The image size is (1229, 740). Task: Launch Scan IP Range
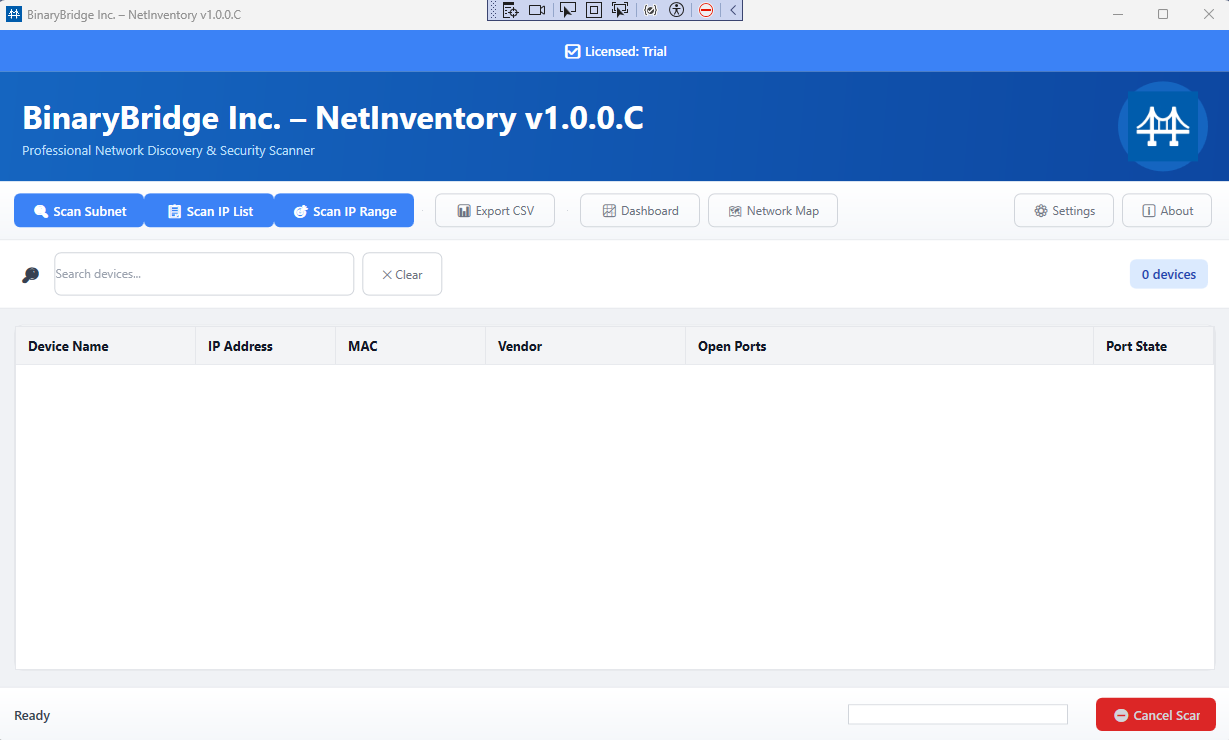tap(344, 210)
